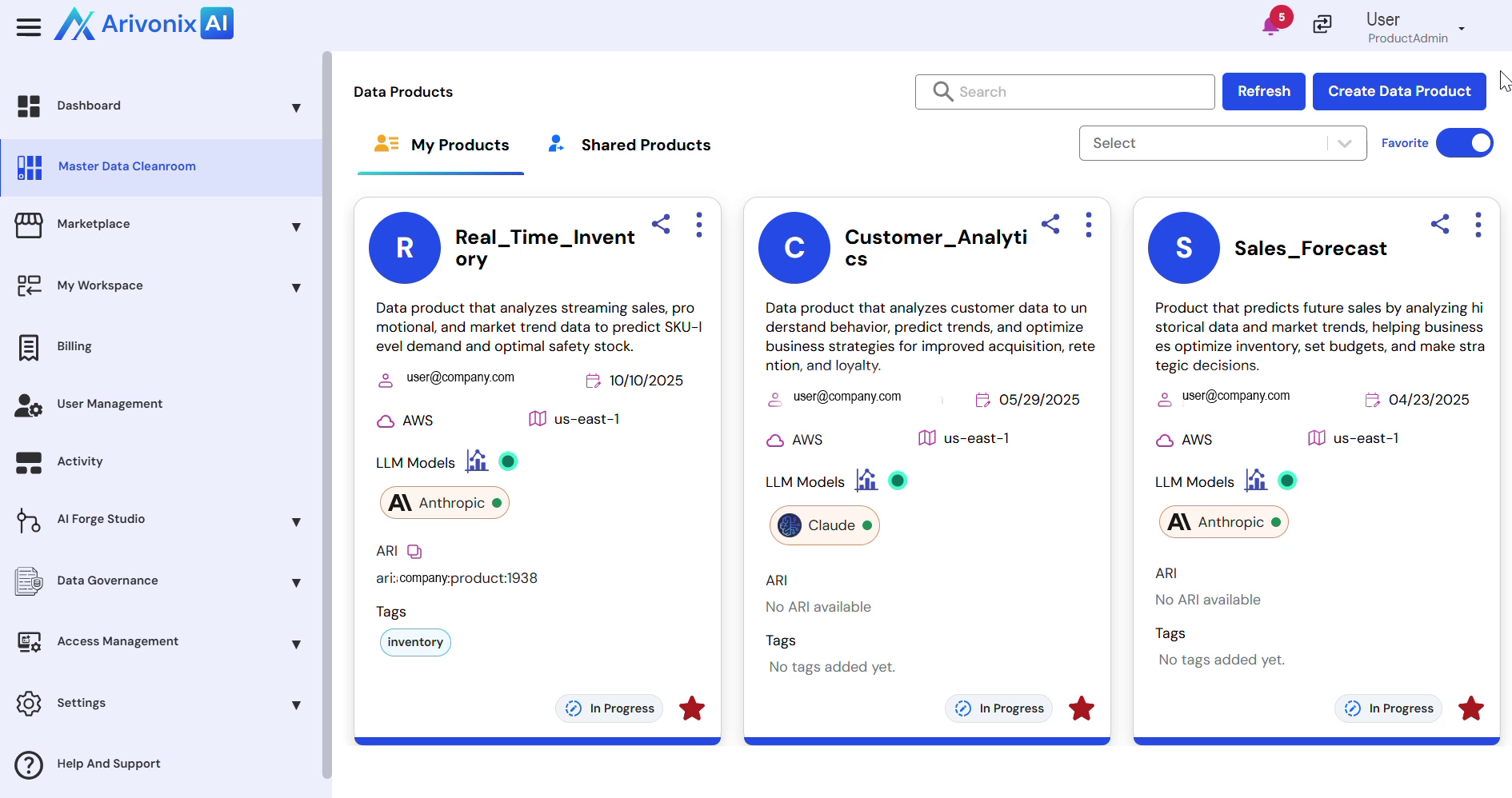Open the notifications bell with 5 alerts

pos(1272,25)
